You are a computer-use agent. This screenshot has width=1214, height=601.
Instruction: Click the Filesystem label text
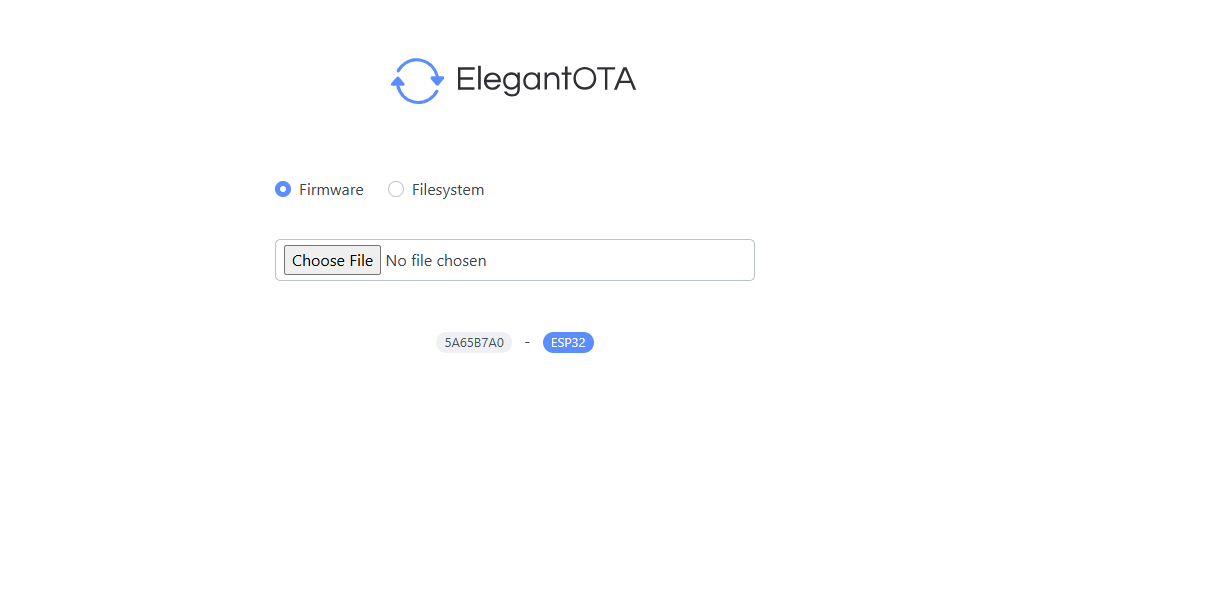[x=448, y=190]
